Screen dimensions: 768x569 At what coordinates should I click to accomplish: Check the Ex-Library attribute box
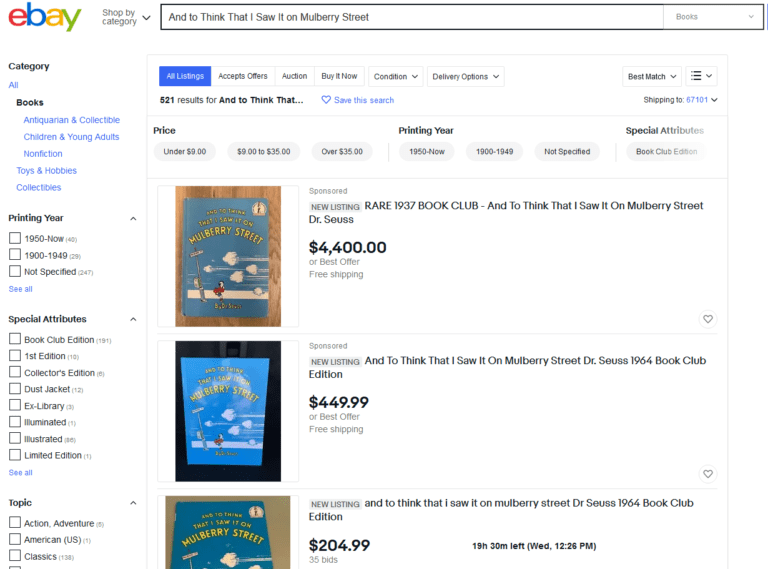pyautogui.click(x=15, y=405)
